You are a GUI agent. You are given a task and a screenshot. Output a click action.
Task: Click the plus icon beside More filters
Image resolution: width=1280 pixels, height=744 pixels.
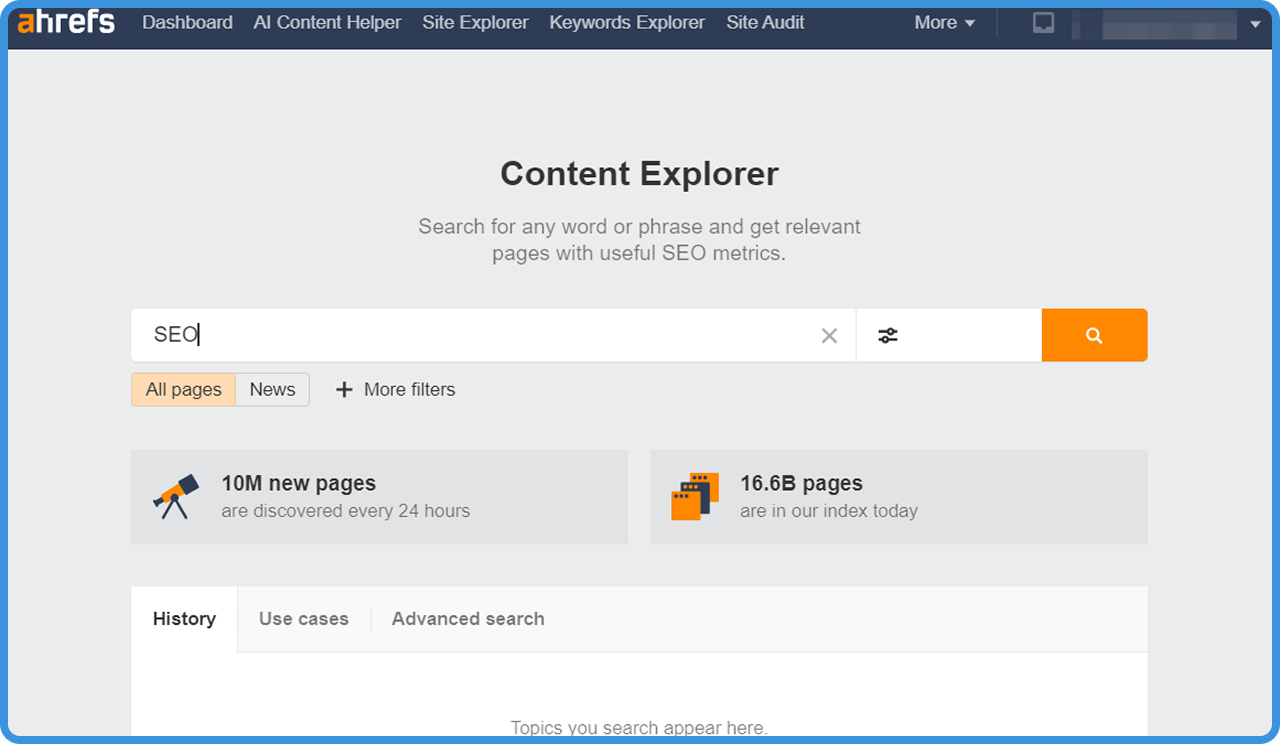[x=344, y=390]
